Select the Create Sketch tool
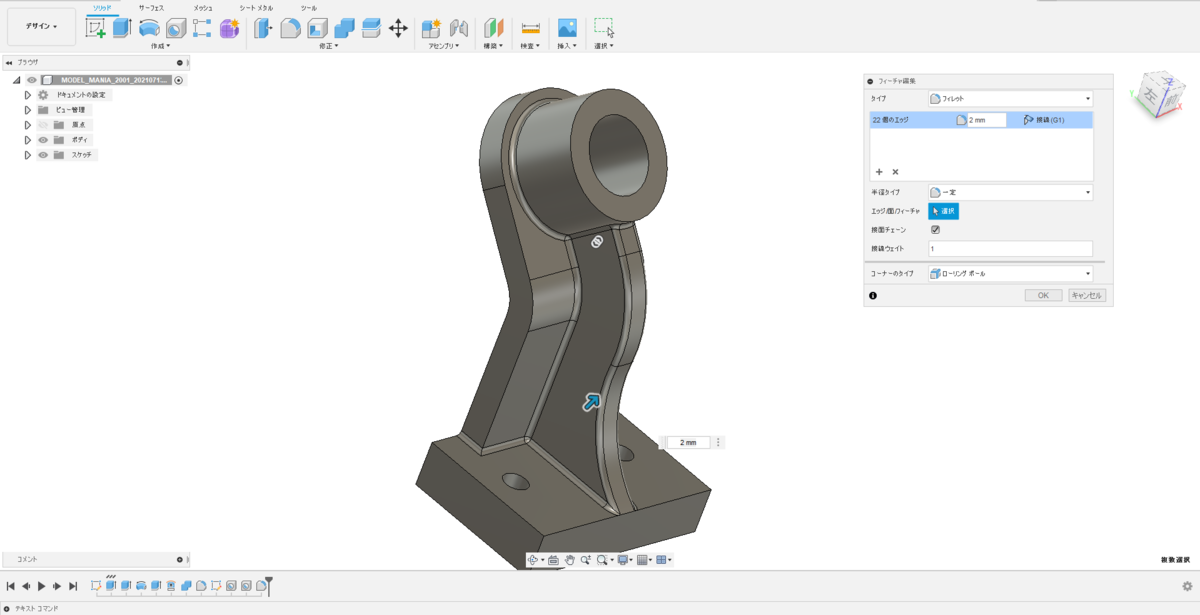This screenshot has width=1200, height=615. tap(96, 28)
